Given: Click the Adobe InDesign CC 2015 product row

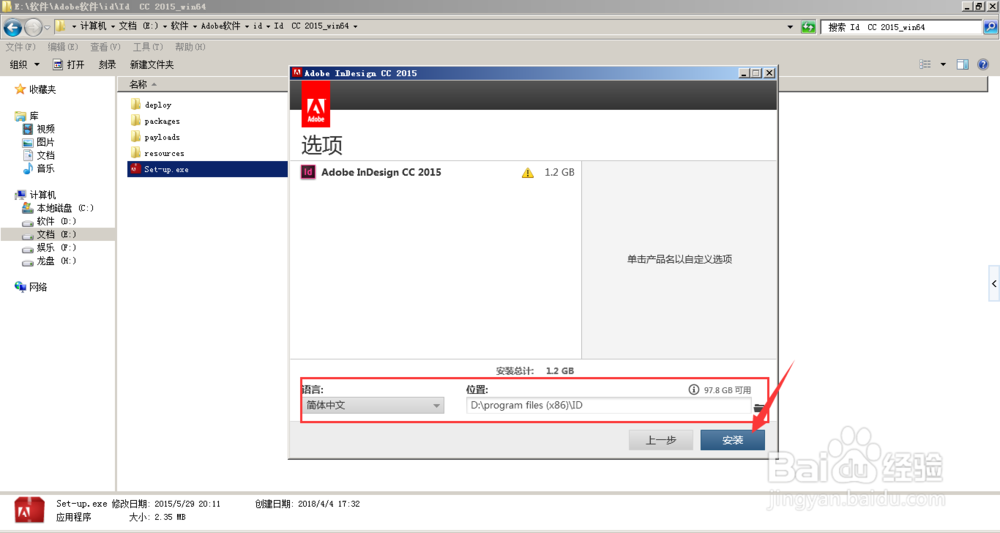Looking at the screenshot, I should (x=436, y=172).
